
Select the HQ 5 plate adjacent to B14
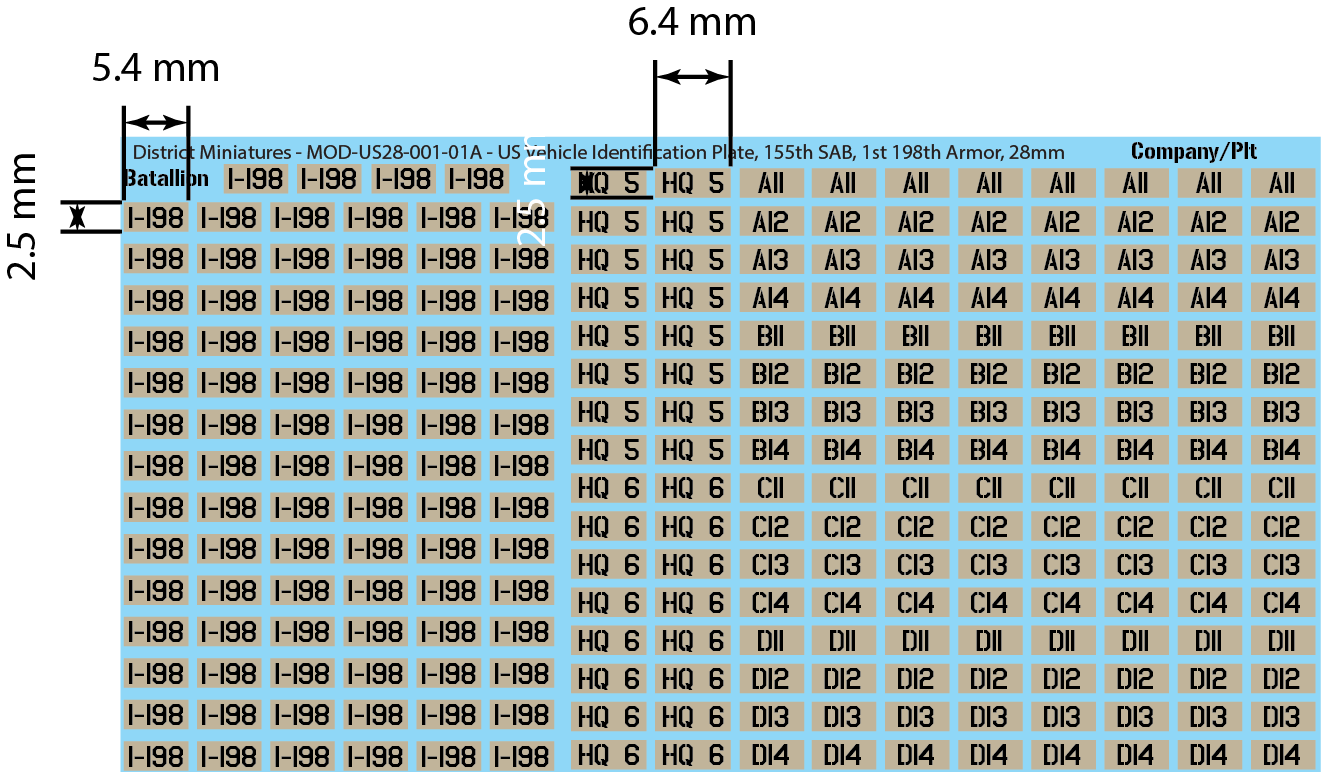tap(692, 449)
